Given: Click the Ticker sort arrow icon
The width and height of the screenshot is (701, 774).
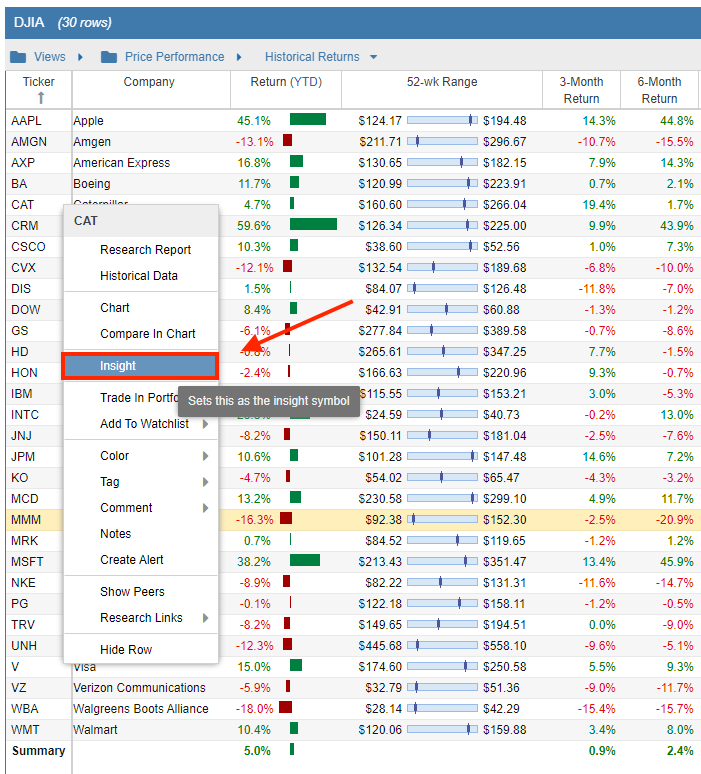Looking at the screenshot, I should [x=41, y=98].
